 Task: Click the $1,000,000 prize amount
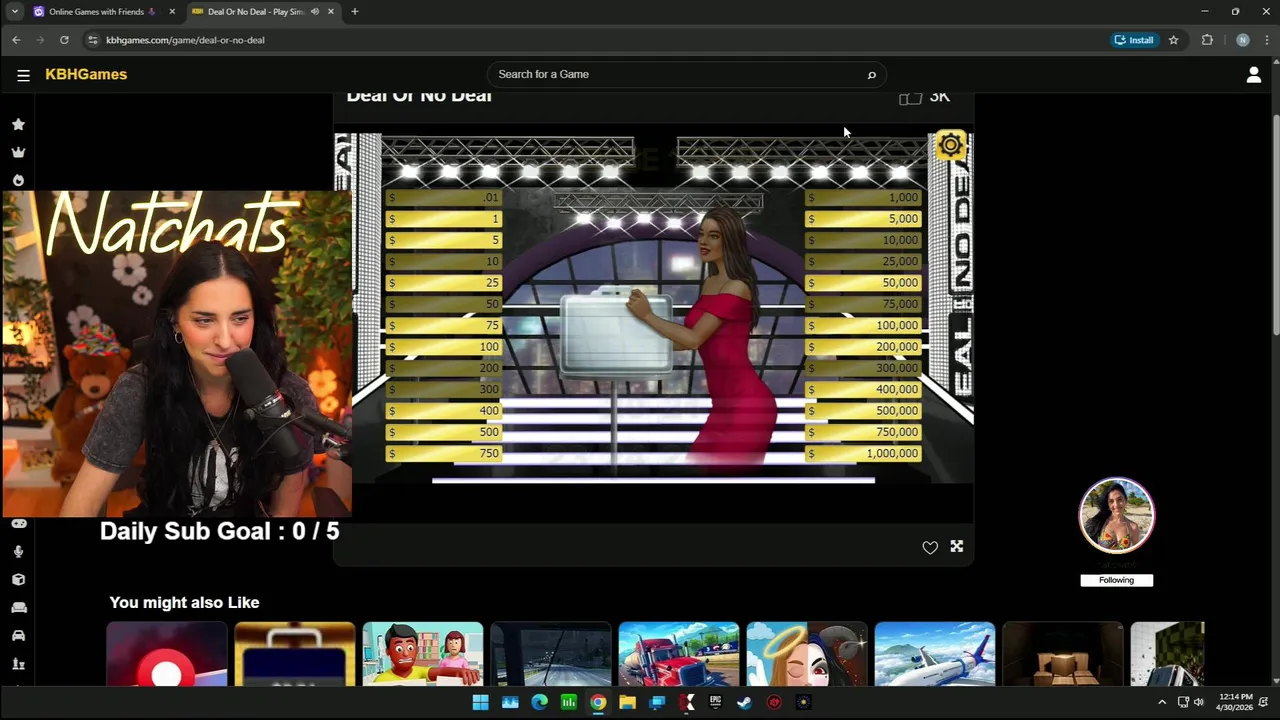click(x=863, y=454)
